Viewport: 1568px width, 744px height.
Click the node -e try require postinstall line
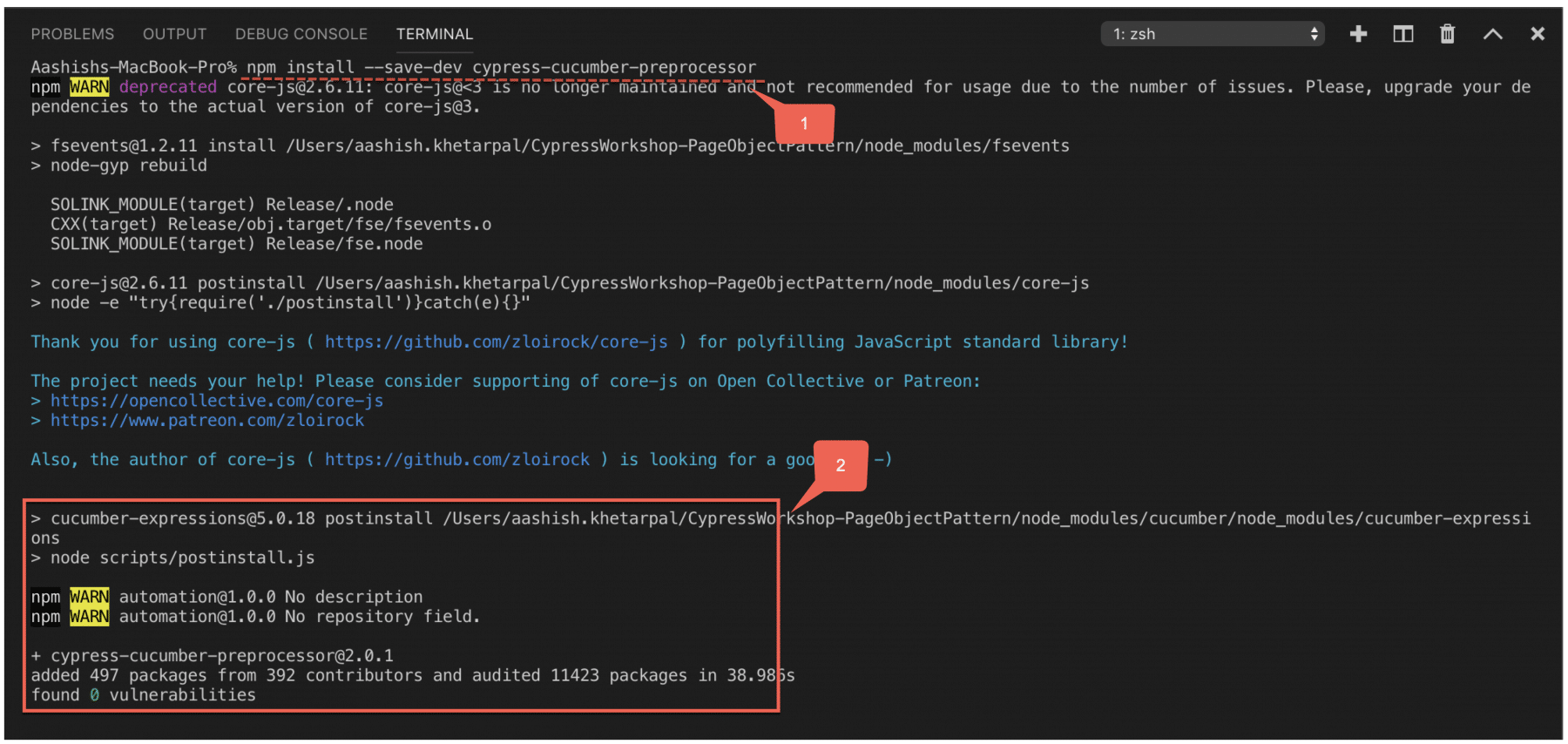[x=280, y=302]
